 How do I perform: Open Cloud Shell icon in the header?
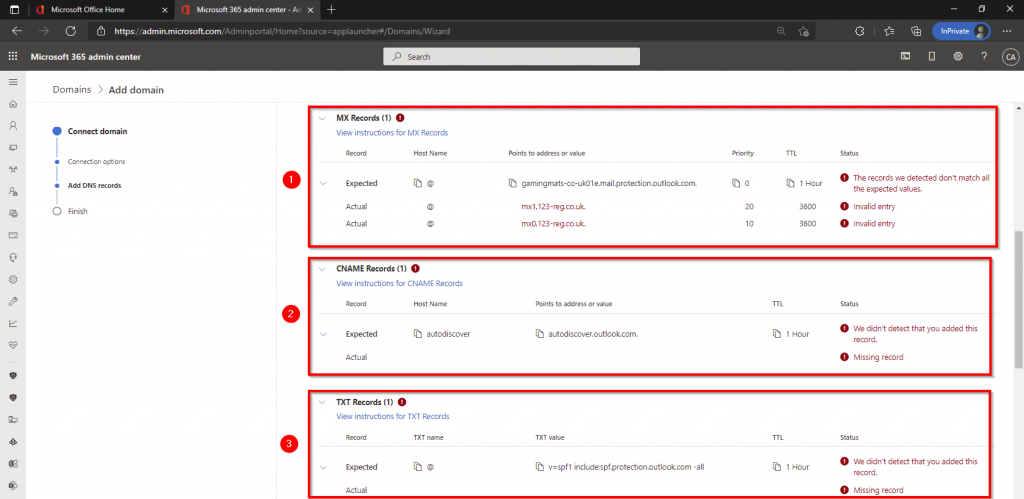[906, 57]
